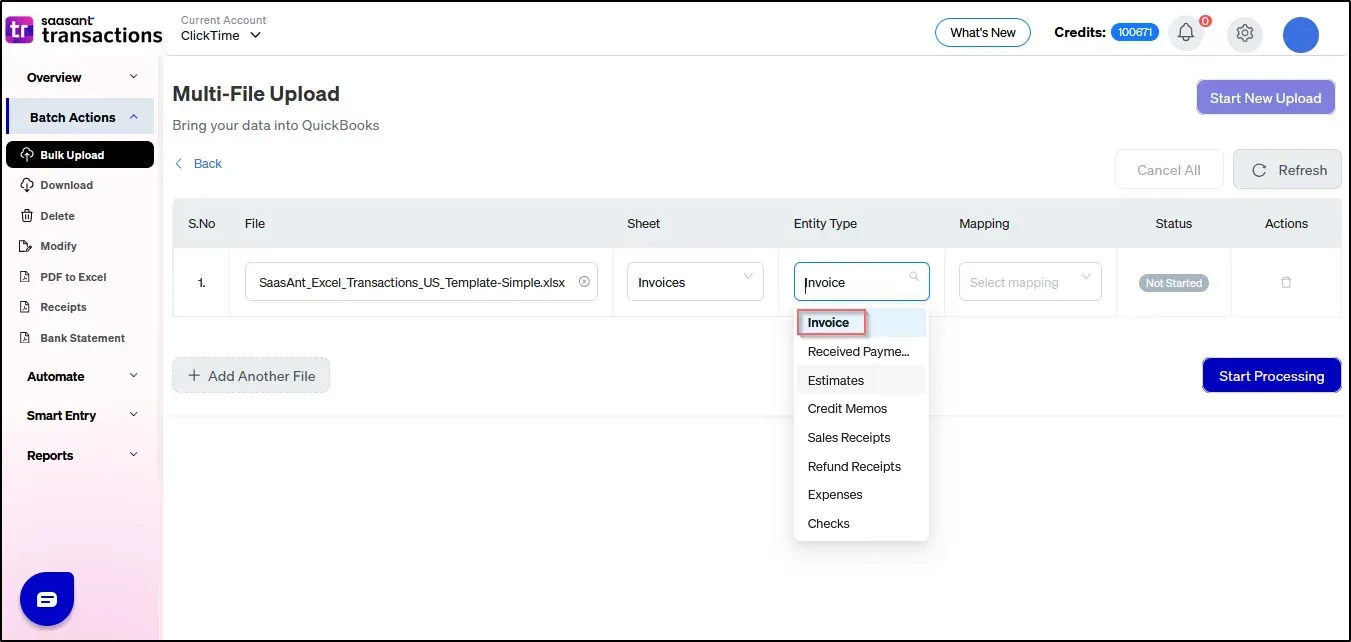
Task: Click the back chevron arrow icon
Action: click(x=179, y=163)
